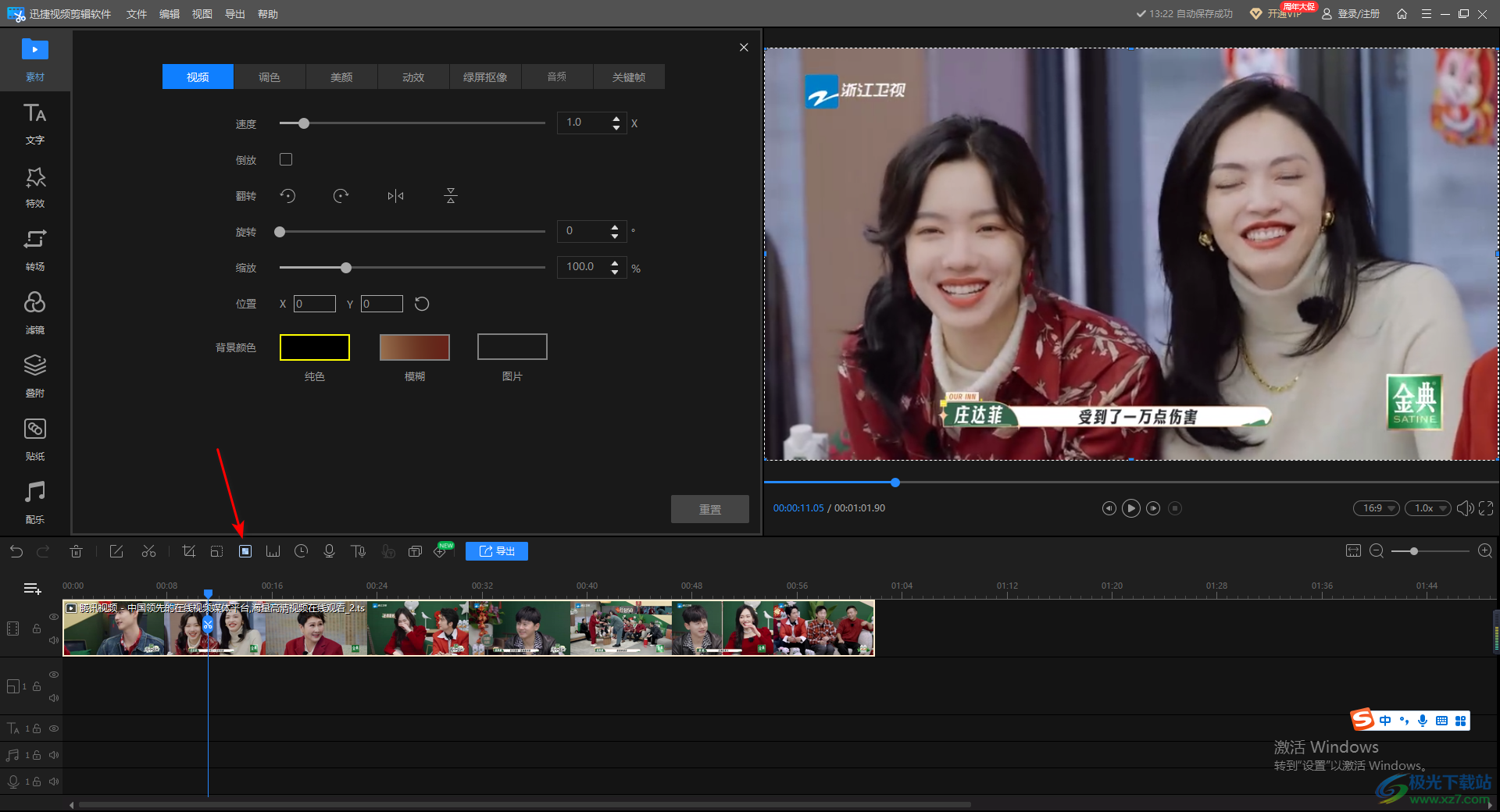Increase speed value with up arrow
This screenshot has height=812, width=1500.
(x=616, y=119)
